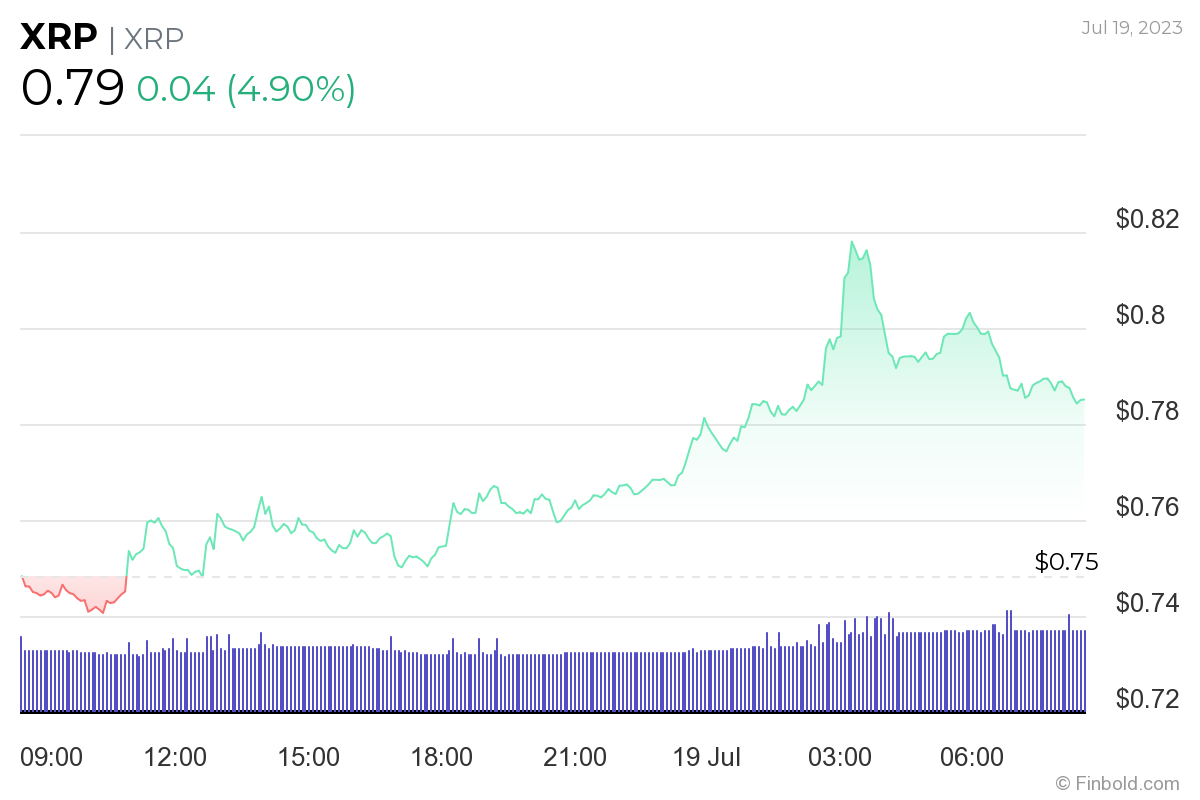Click the 12:00 time axis label
The height and width of the screenshot is (800, 1200).
pyautogui.click(x=175, y=757)
